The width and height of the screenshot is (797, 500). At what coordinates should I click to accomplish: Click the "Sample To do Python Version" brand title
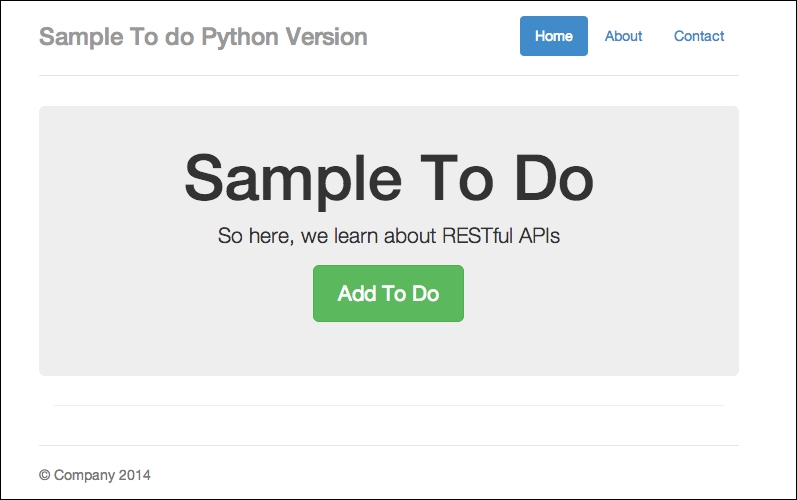203,37
